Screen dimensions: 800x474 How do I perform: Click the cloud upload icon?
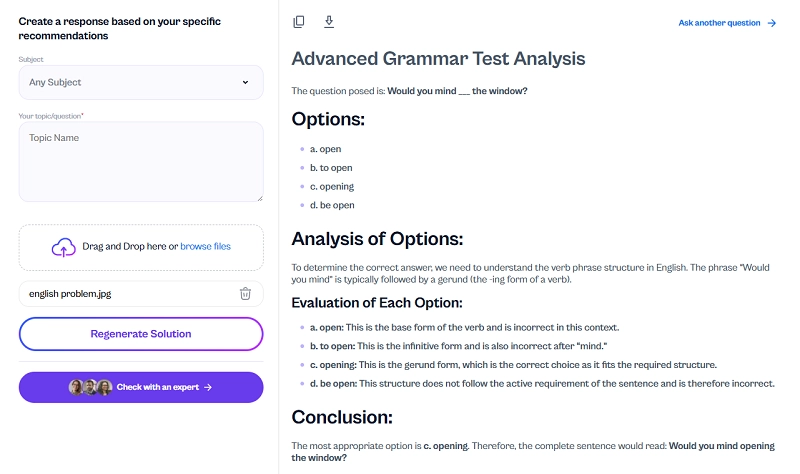click(x=64, y=247)
